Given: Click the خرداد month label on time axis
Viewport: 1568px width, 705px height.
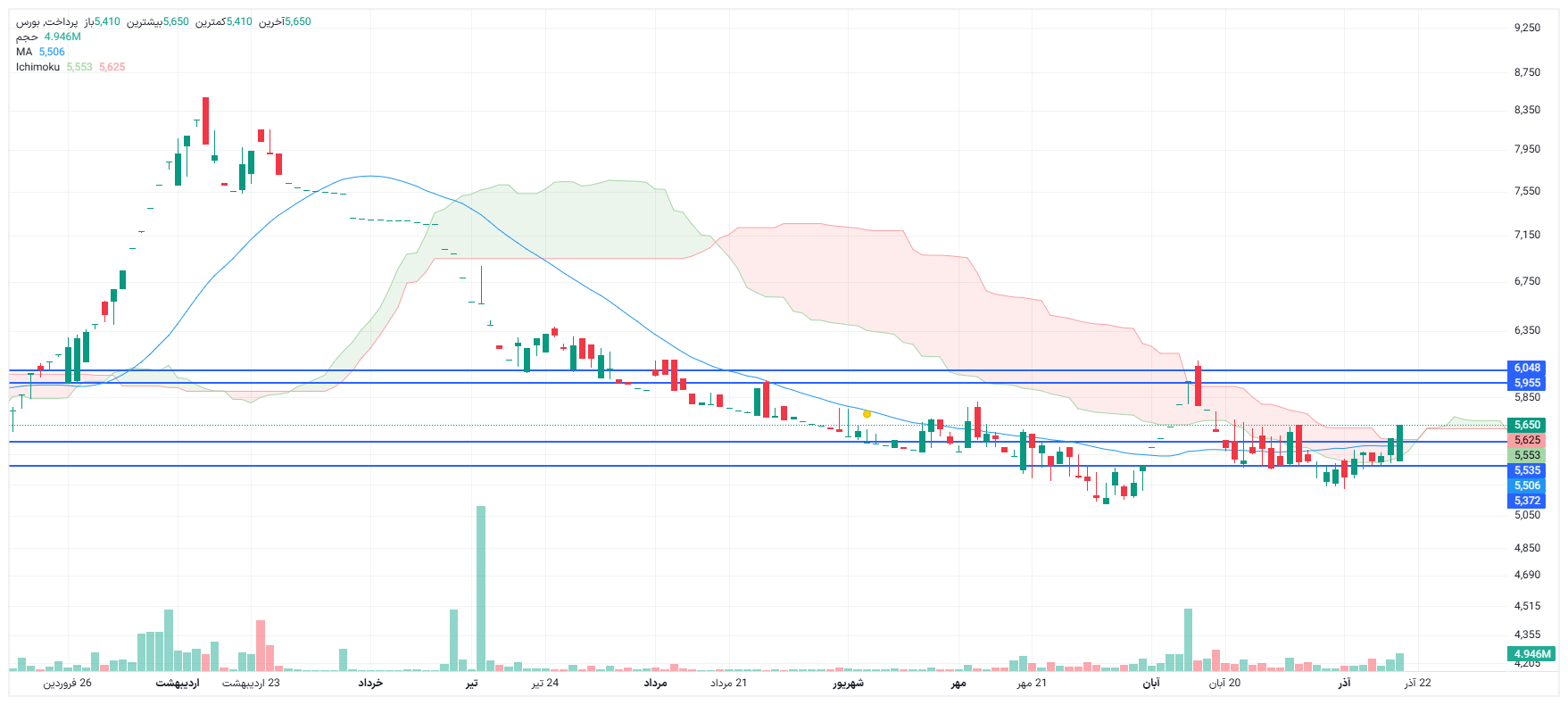Looking at the screenshot, I should click(370, 683).
